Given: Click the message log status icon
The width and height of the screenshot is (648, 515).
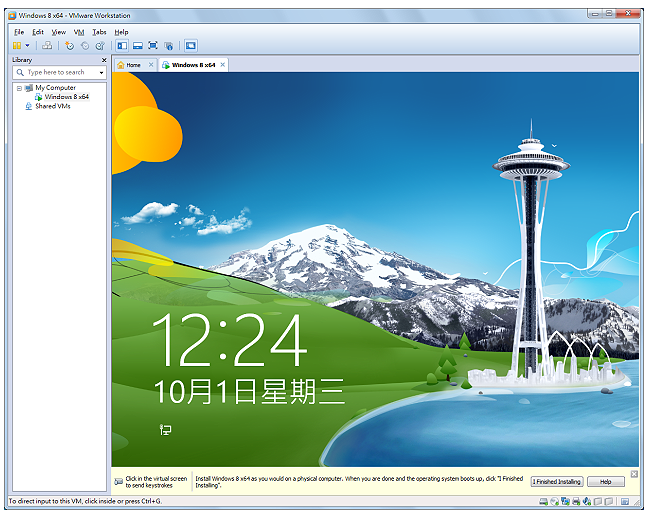Looking at the screenshot, I should (x=625, y=502).
